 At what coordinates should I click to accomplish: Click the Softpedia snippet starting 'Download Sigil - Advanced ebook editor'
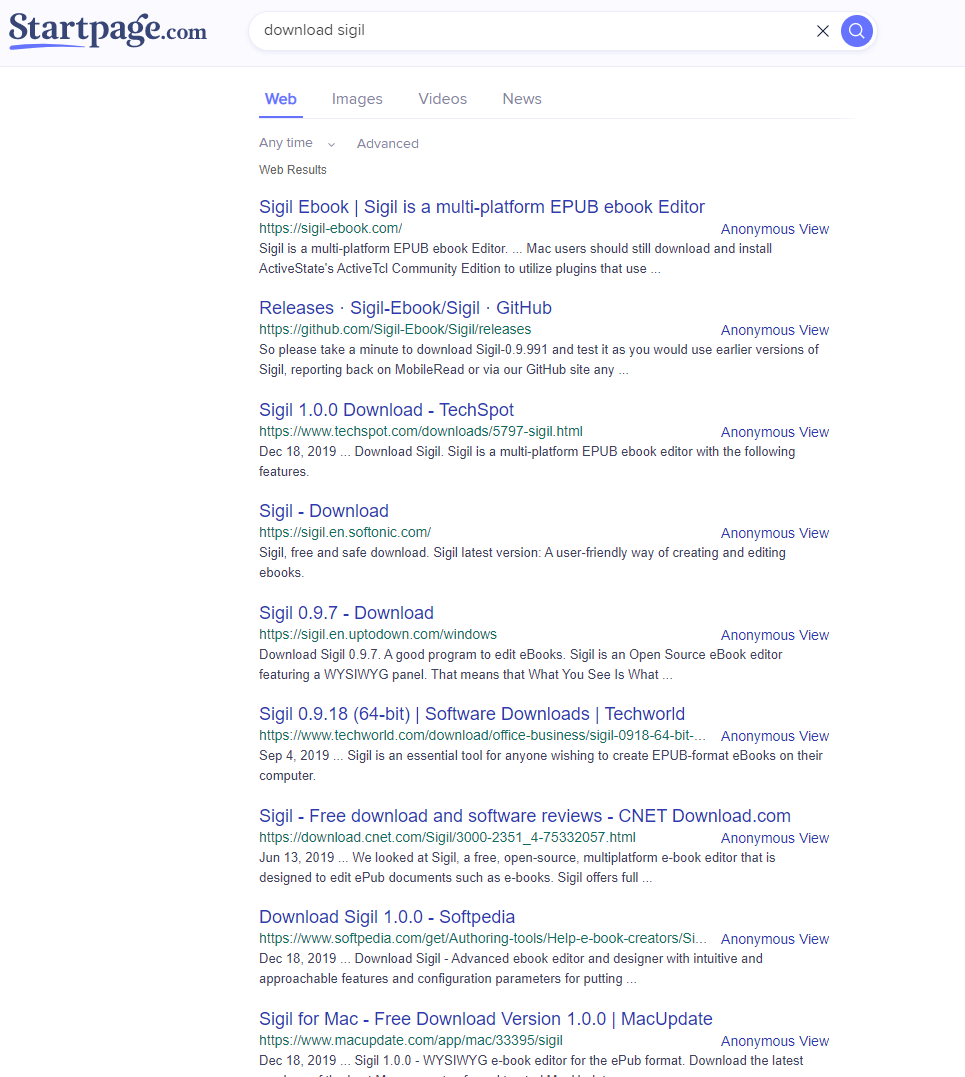tap(510, 968)
